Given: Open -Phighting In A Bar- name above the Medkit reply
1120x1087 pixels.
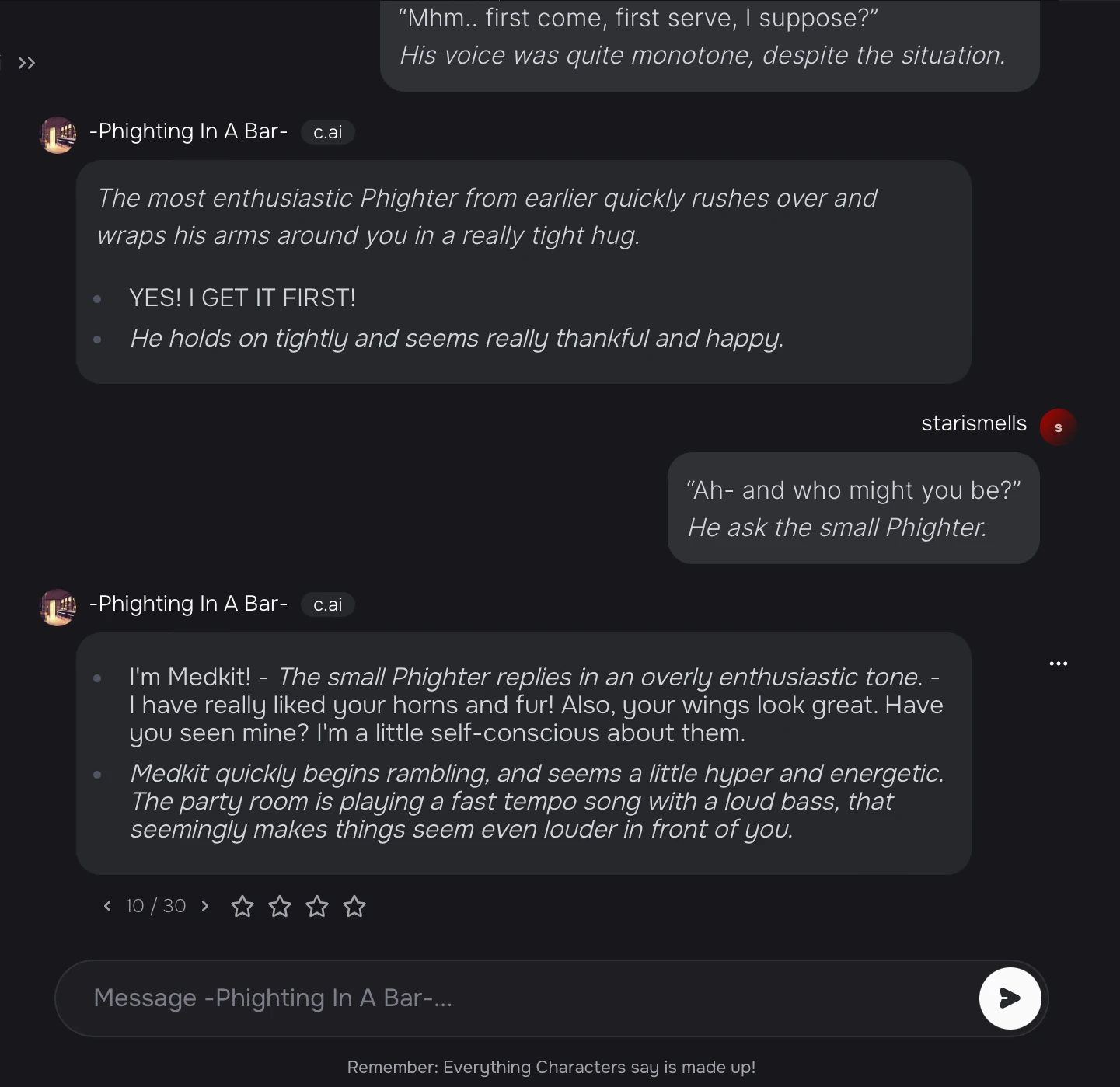Looking at the screenshot, I should pos(189,604).
